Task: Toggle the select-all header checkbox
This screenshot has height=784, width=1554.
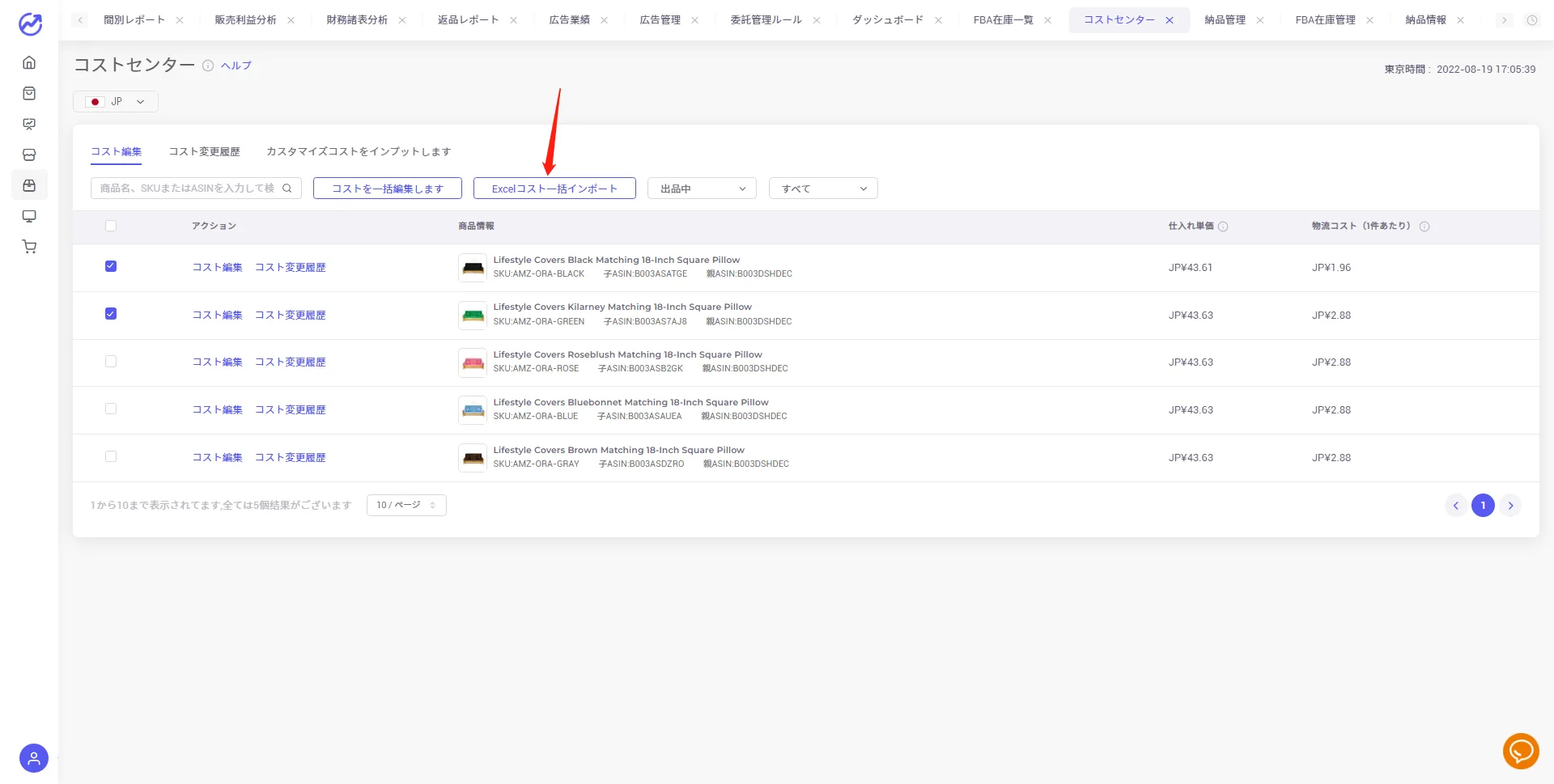Action: [x=111, y=226]
